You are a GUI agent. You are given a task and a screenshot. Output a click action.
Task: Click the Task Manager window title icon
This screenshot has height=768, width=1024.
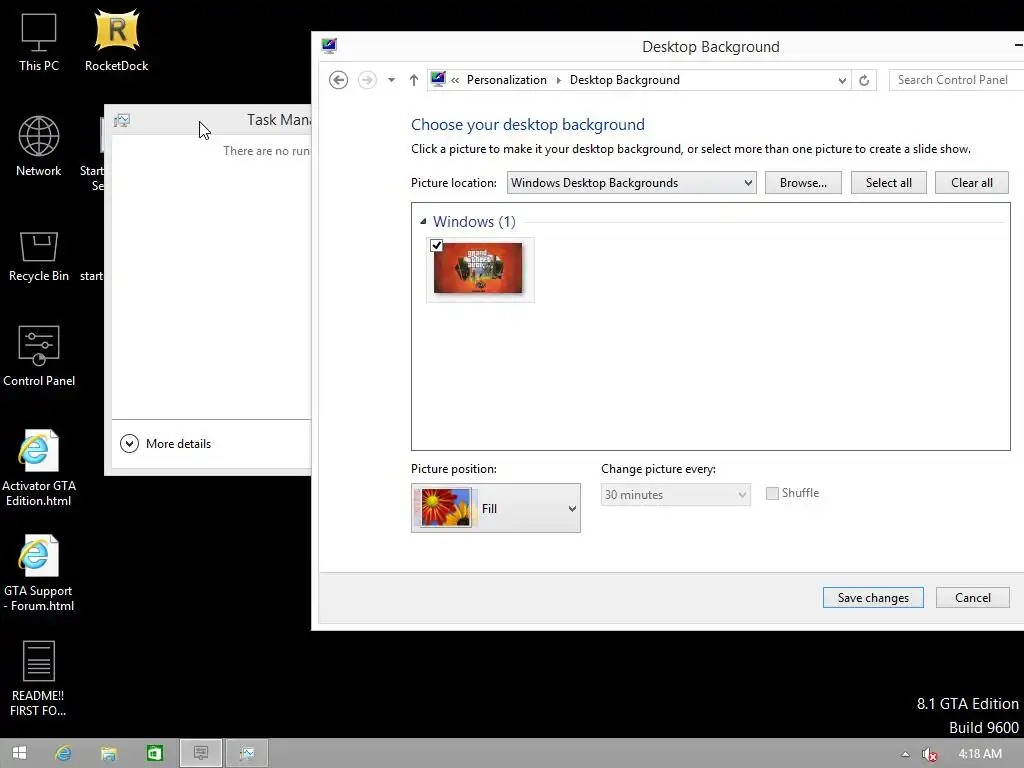coord(122,120)
